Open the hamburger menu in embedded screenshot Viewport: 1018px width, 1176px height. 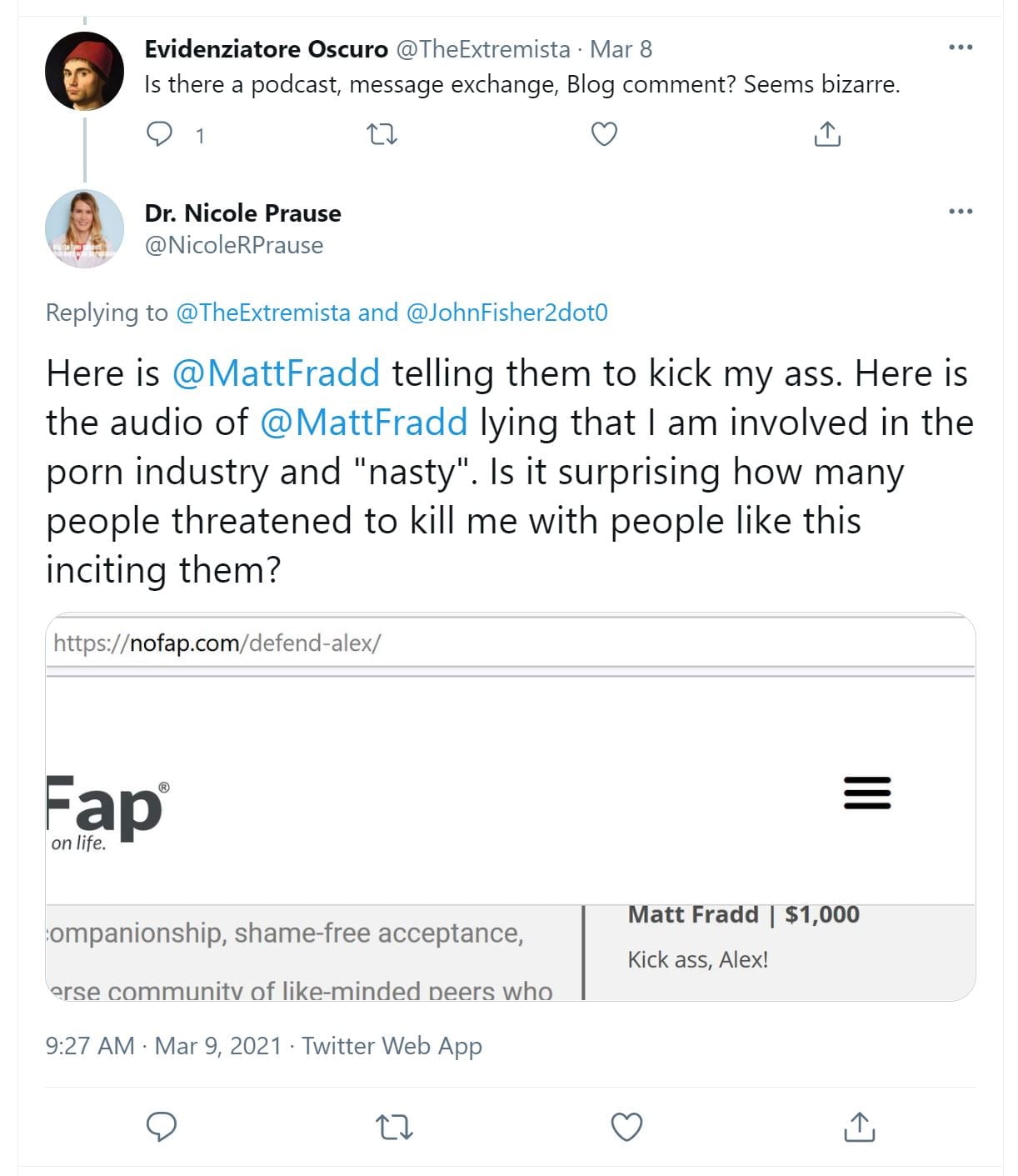click(867, 793)
